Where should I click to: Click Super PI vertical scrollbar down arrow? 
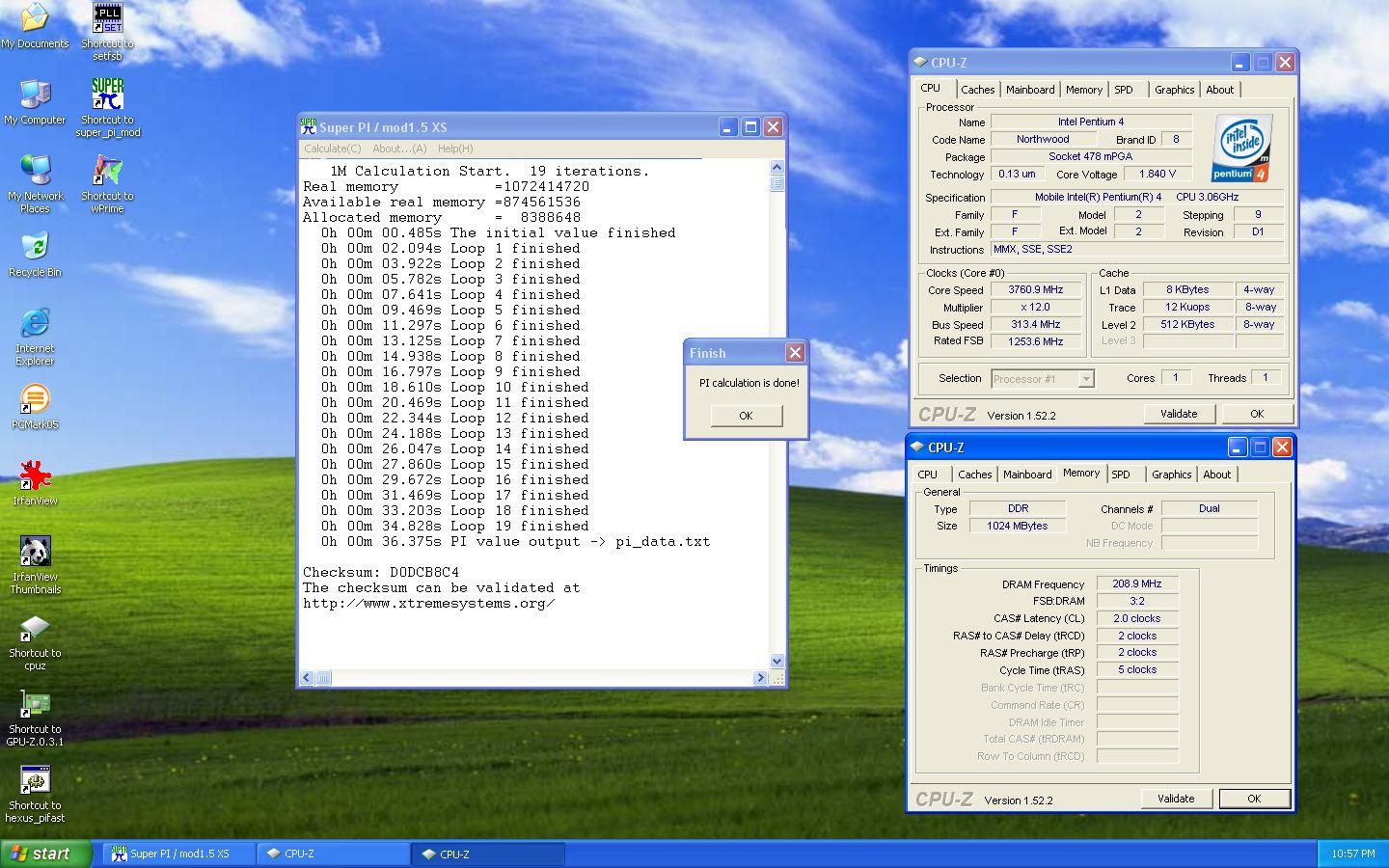click(x=777, y=662)
